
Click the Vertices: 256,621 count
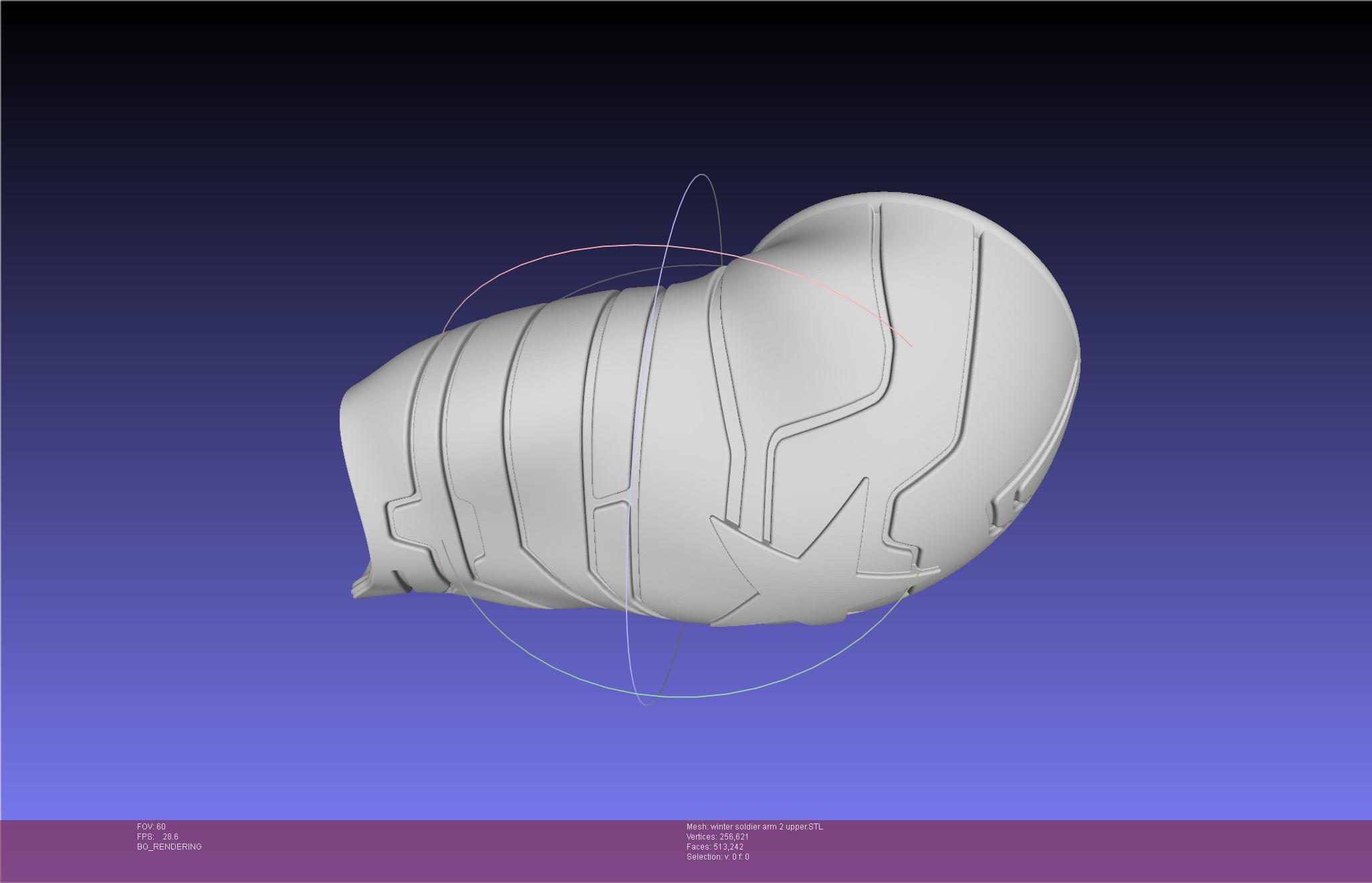(717, 837)
